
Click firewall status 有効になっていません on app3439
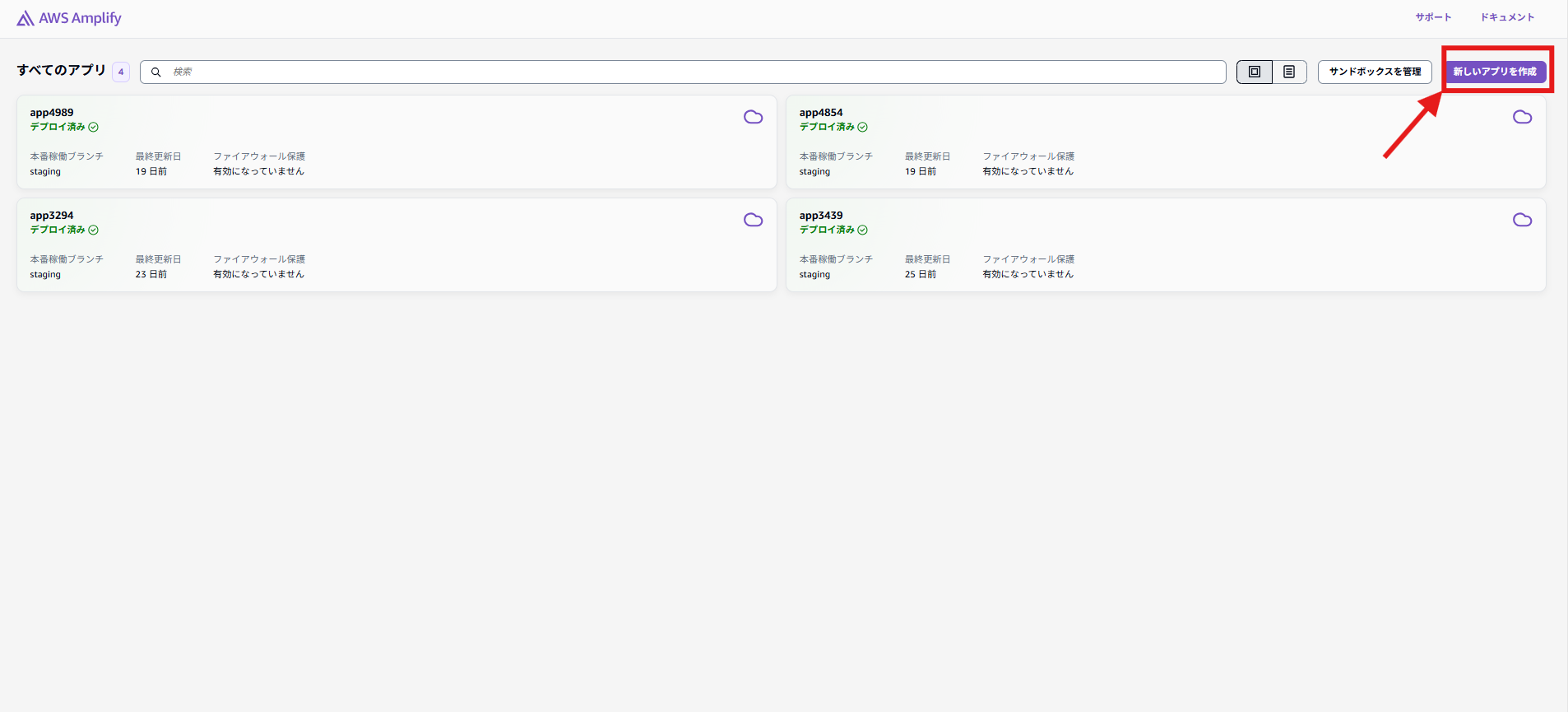coord(1028,275)
